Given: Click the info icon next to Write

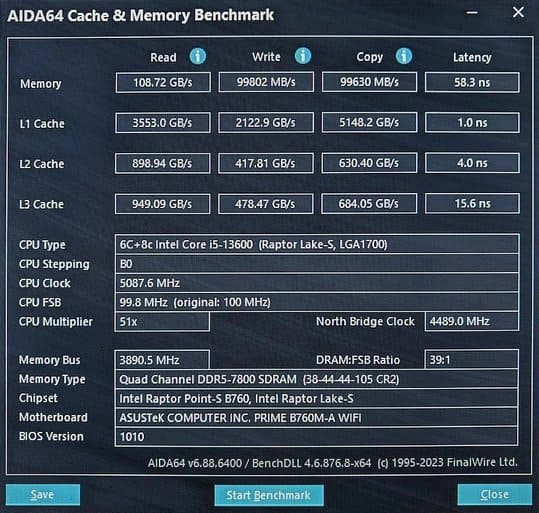Looking at the screenshot, I should (x=303, y=56).
